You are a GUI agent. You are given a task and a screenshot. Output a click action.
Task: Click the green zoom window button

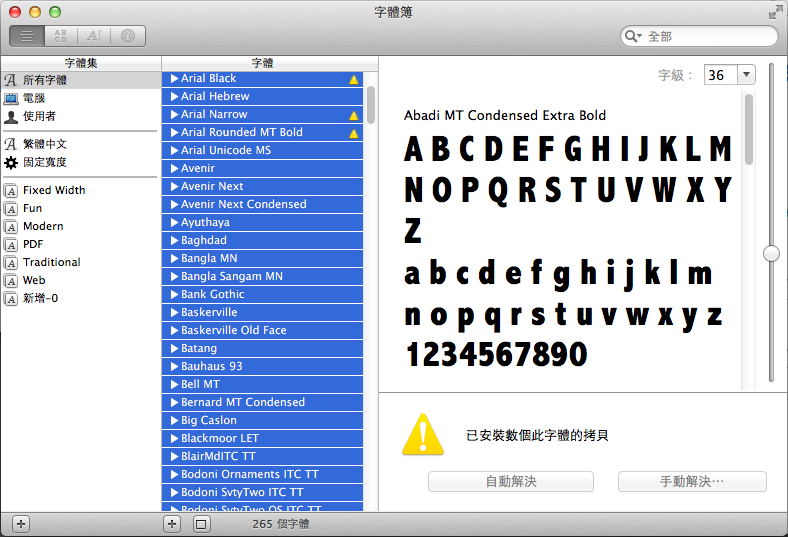[55, 12]
